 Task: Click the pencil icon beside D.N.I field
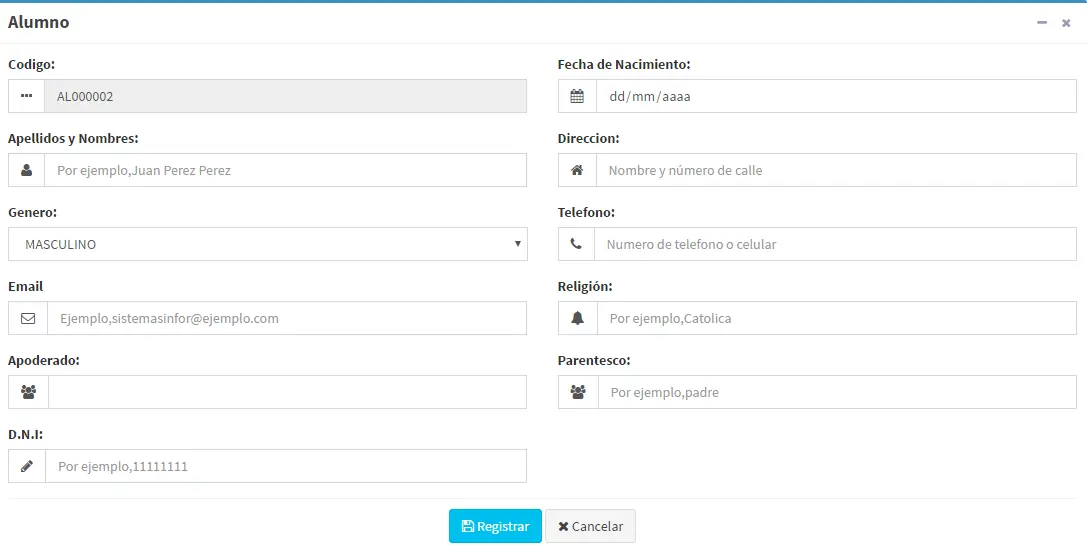click(x=27, y=466)
